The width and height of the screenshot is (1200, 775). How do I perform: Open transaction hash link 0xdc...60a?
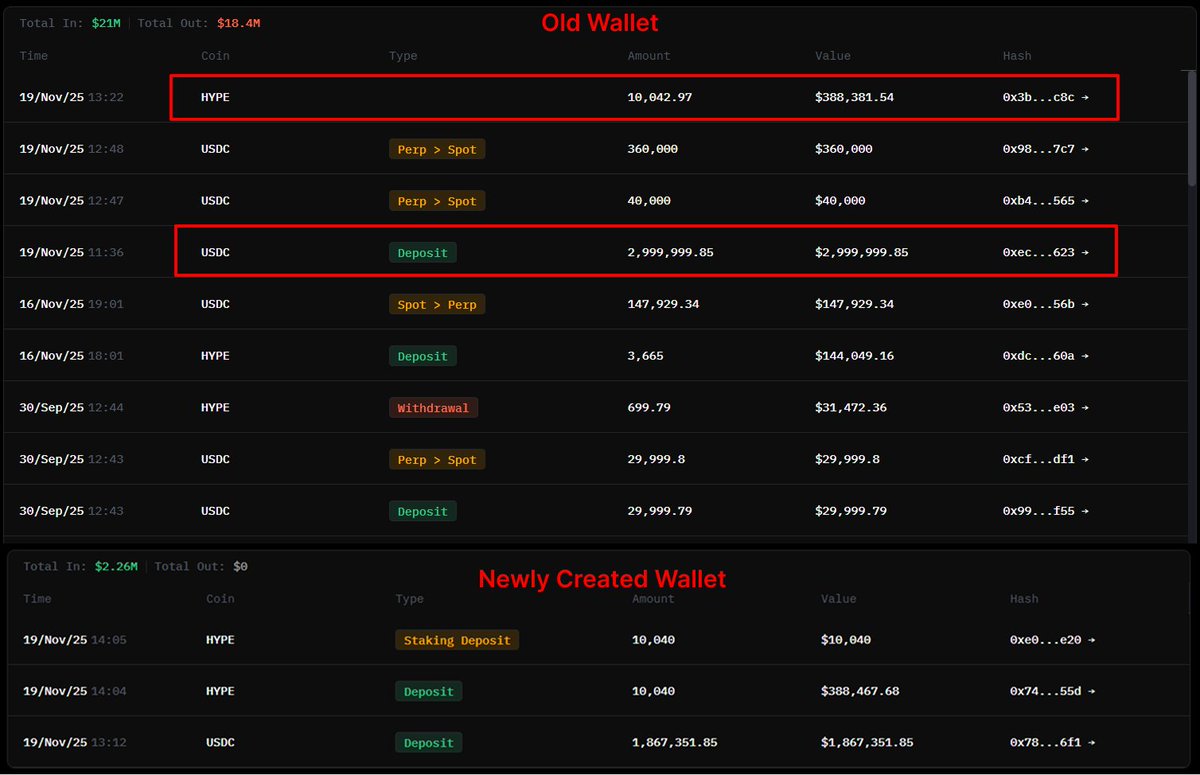pyautogui.click(x=1038, y=356)
